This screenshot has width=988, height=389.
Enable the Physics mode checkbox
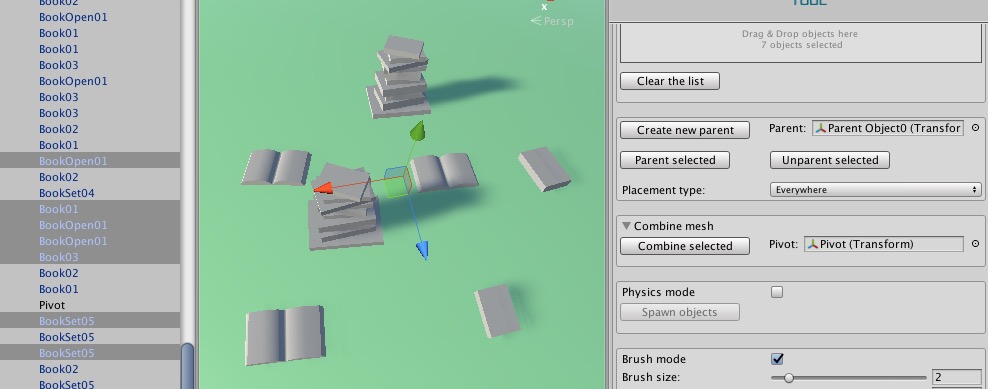point(777,292)
